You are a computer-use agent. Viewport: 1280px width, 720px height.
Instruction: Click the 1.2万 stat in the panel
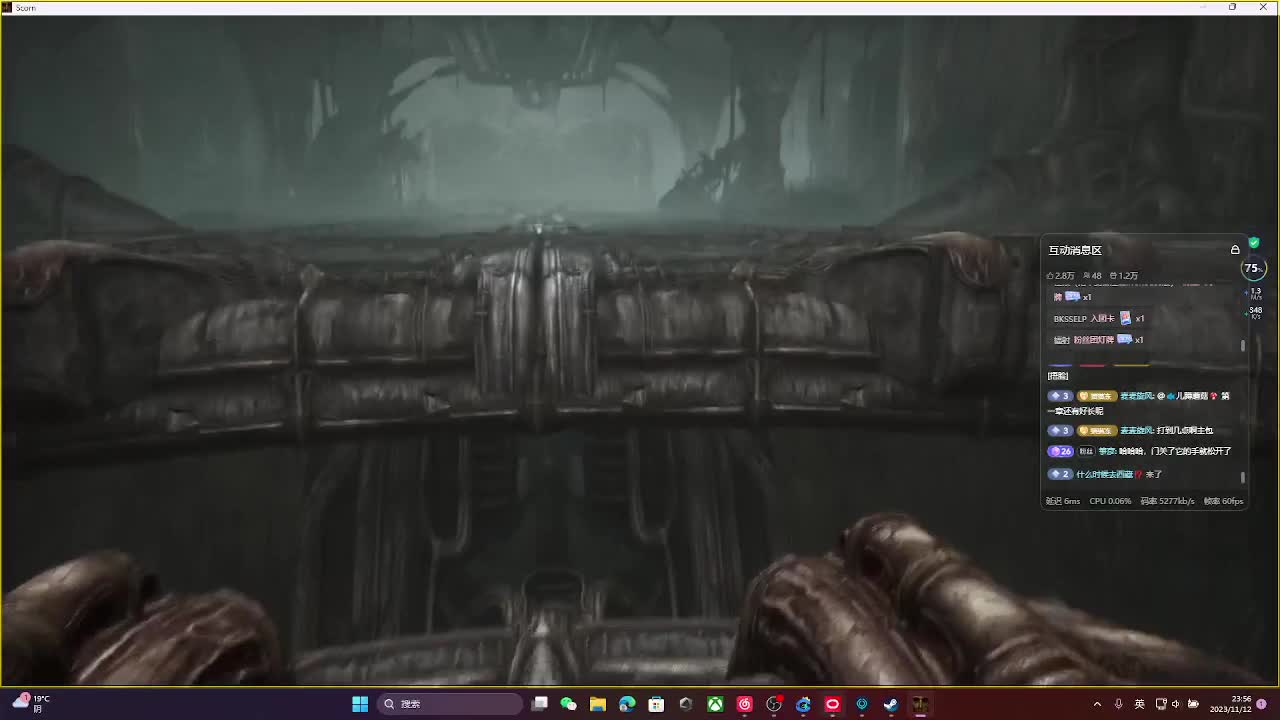click(1124, 276)
